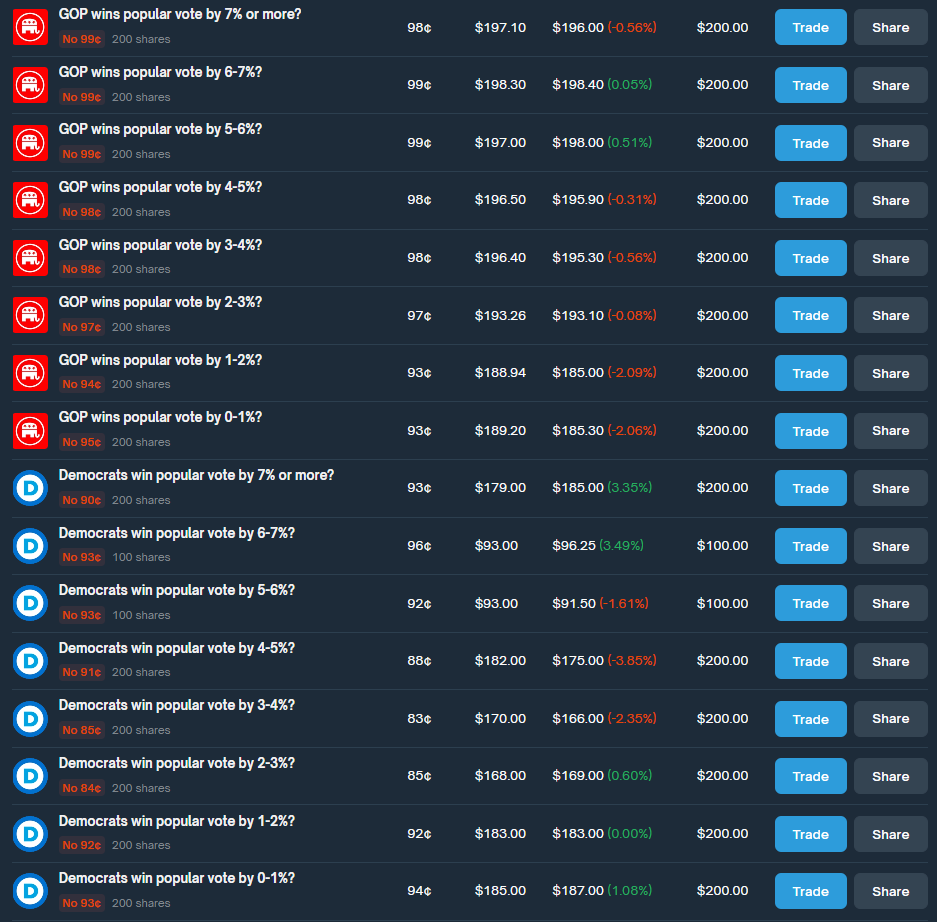Share the Democrats win by 4-5% contract
The width and height of the screenshot is (937, 922).
pos(890,661)
